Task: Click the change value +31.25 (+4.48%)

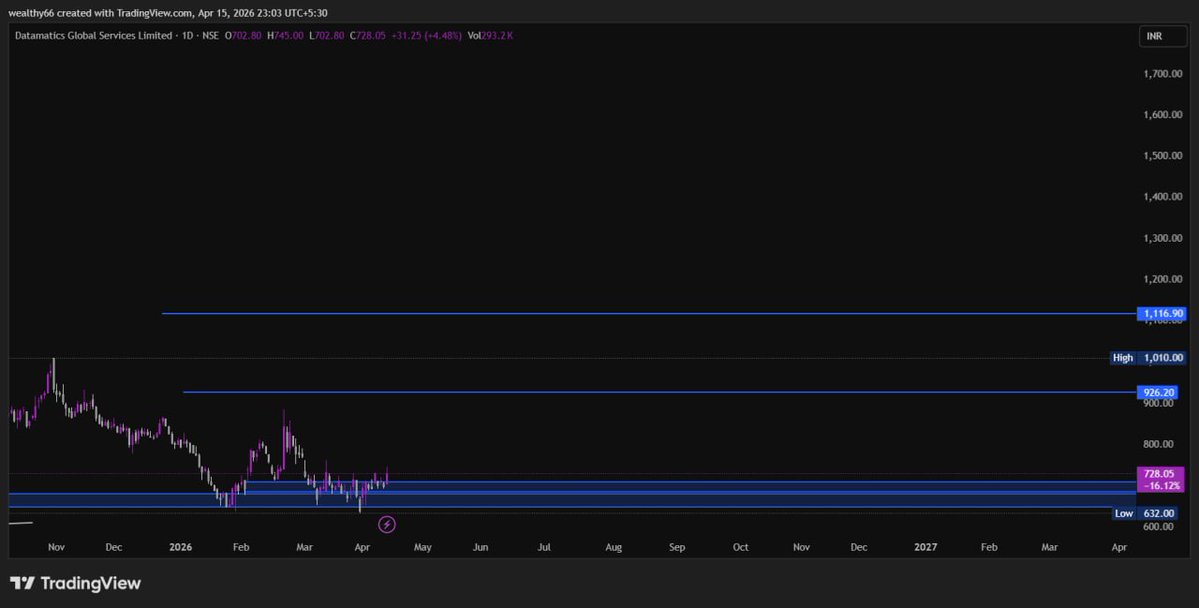Action: pyautogui.click(x=427, y=36)
